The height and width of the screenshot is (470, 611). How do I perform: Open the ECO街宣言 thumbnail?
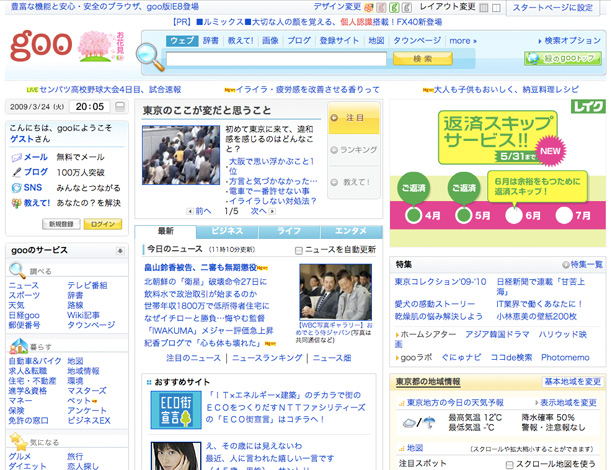(x=176, y=410)
